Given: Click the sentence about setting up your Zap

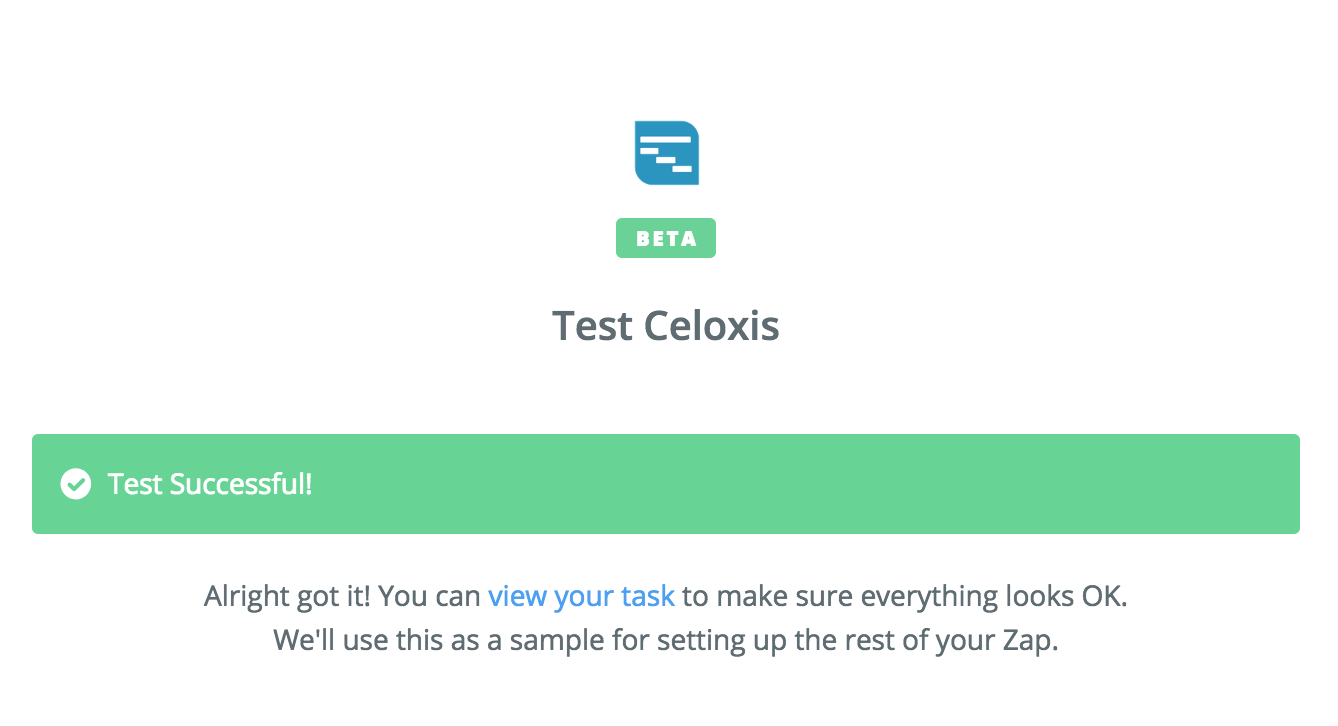Looking at the screenshot, I should [665, 640].
